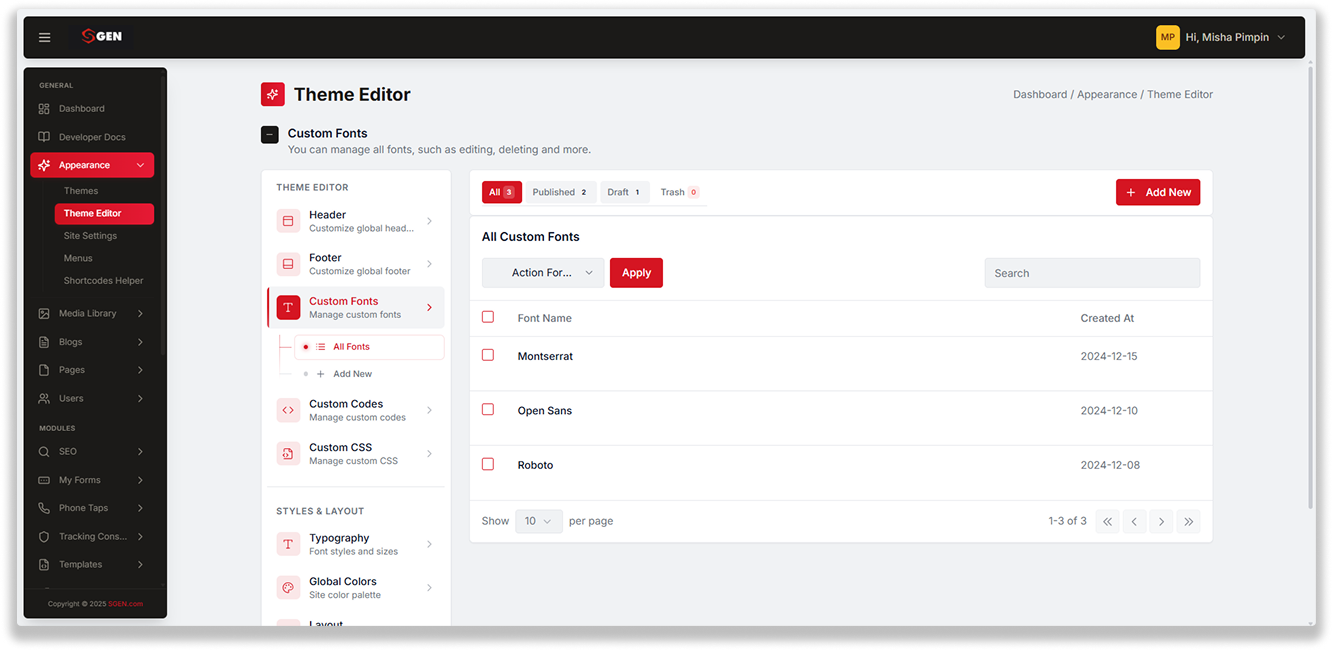Go to last page of results

(x=1188, y=521)
